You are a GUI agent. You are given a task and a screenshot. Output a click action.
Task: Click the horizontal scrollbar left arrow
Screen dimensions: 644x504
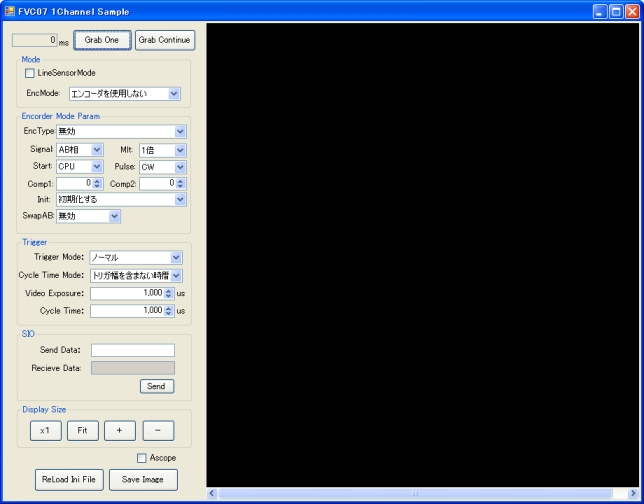(x=212, y=493)
